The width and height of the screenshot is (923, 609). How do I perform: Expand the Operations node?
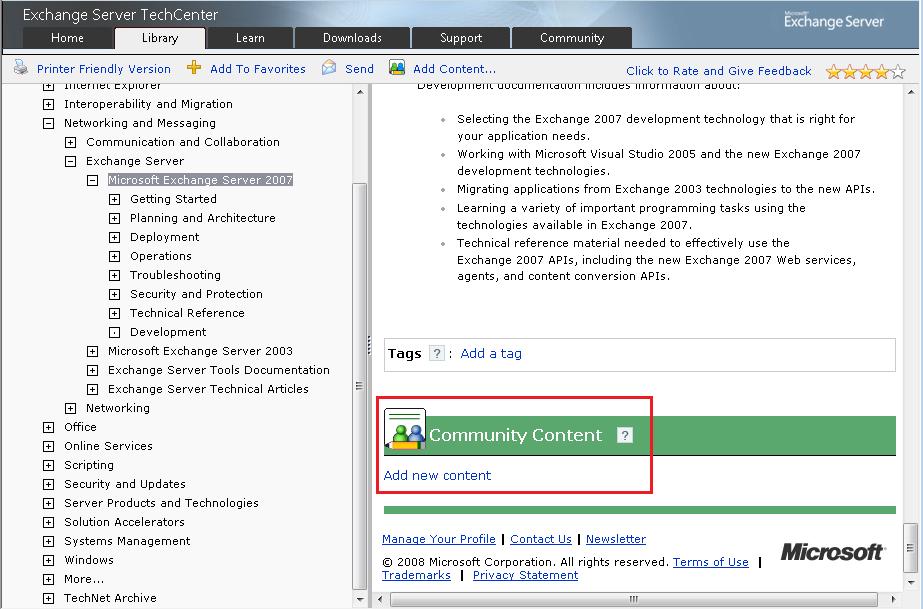tap(114, 257)
